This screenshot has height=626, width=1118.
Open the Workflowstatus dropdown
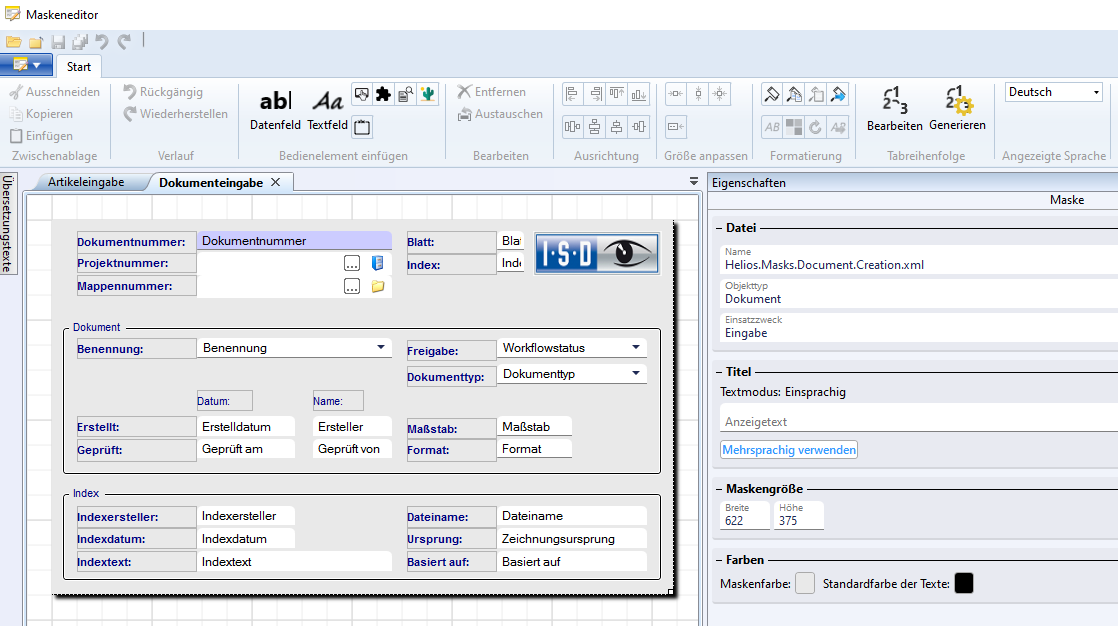tap(636, 348)
